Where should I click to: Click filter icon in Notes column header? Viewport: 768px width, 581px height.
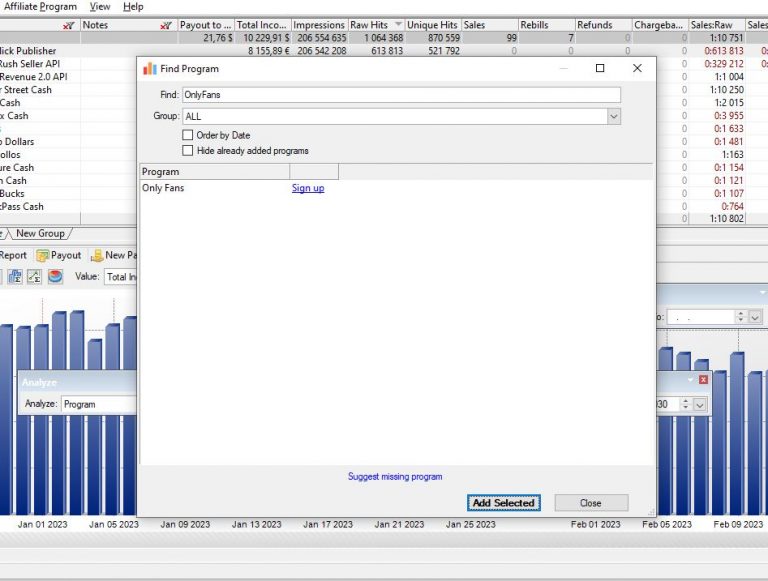click(166, 25)
